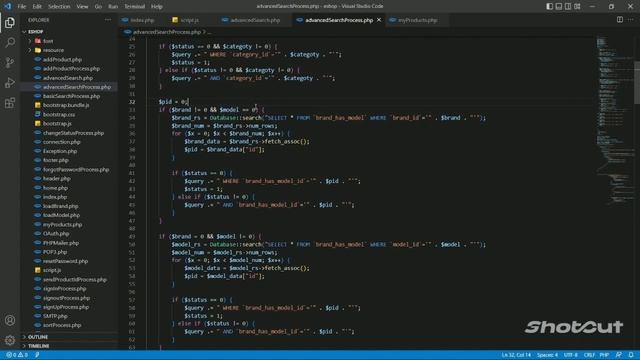Open the Terminal menu
The height and width of the screenshot is (360, 640).
[x=135, y=7]
